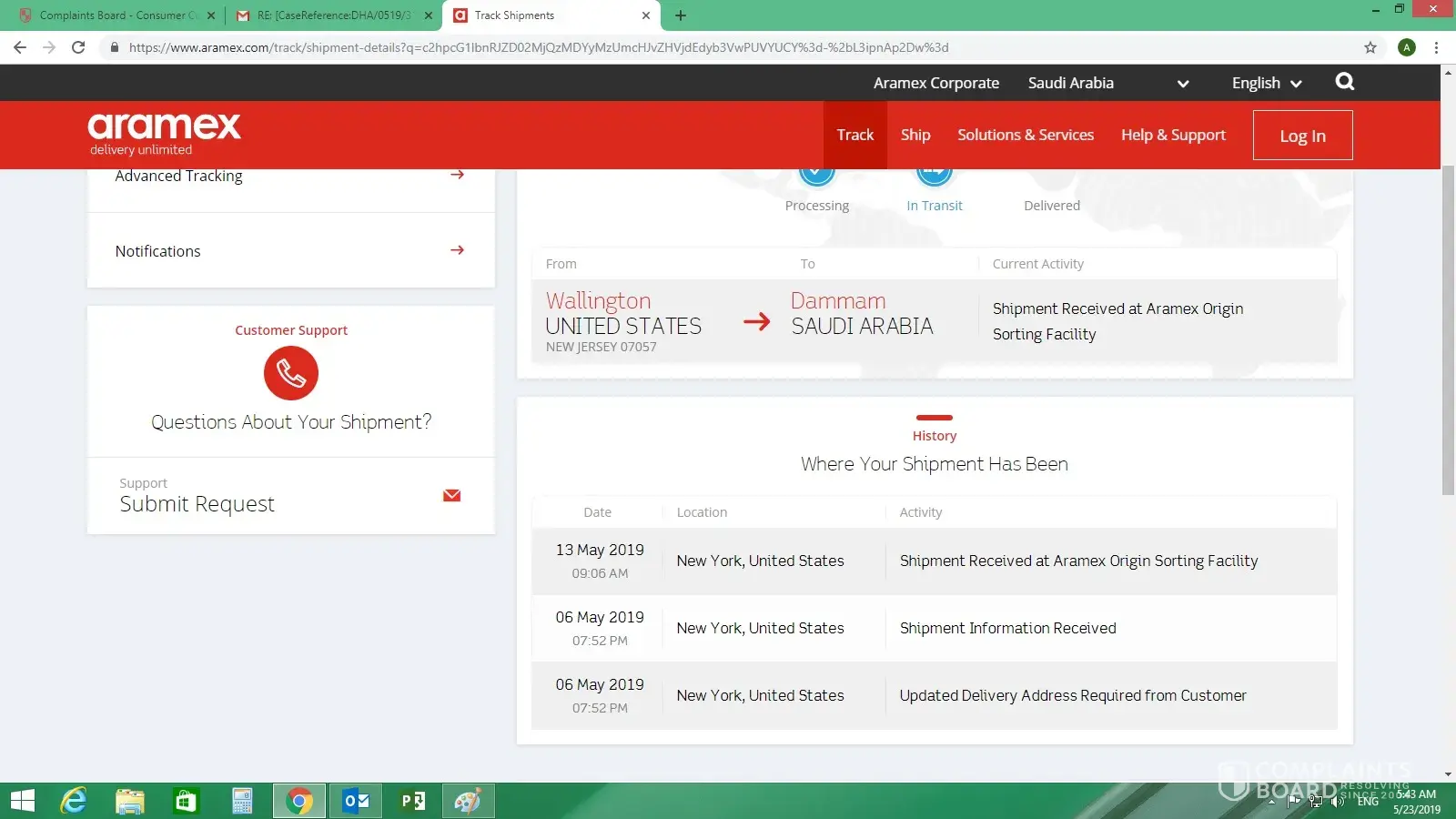
Task: Click the In Transit status icon
Action: [934, 175]
